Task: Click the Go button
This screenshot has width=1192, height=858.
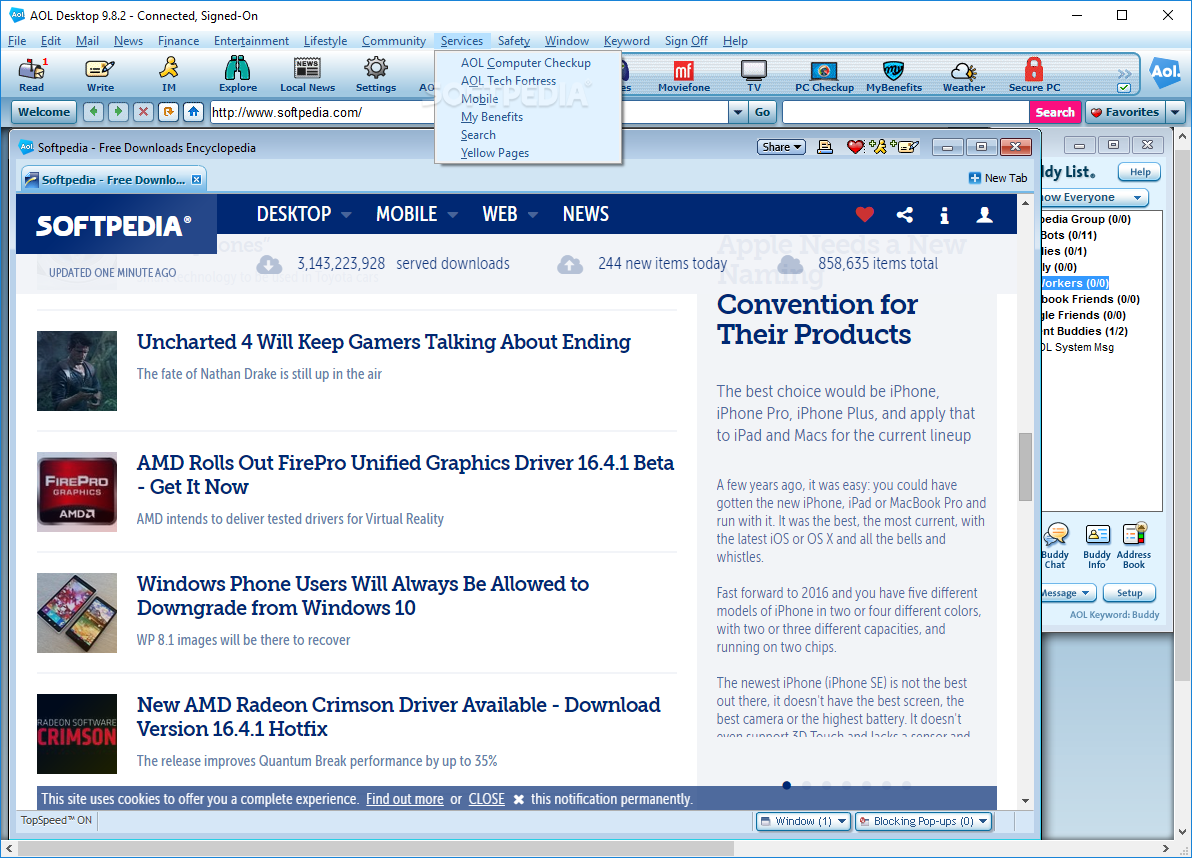Action: pos(762,112)
